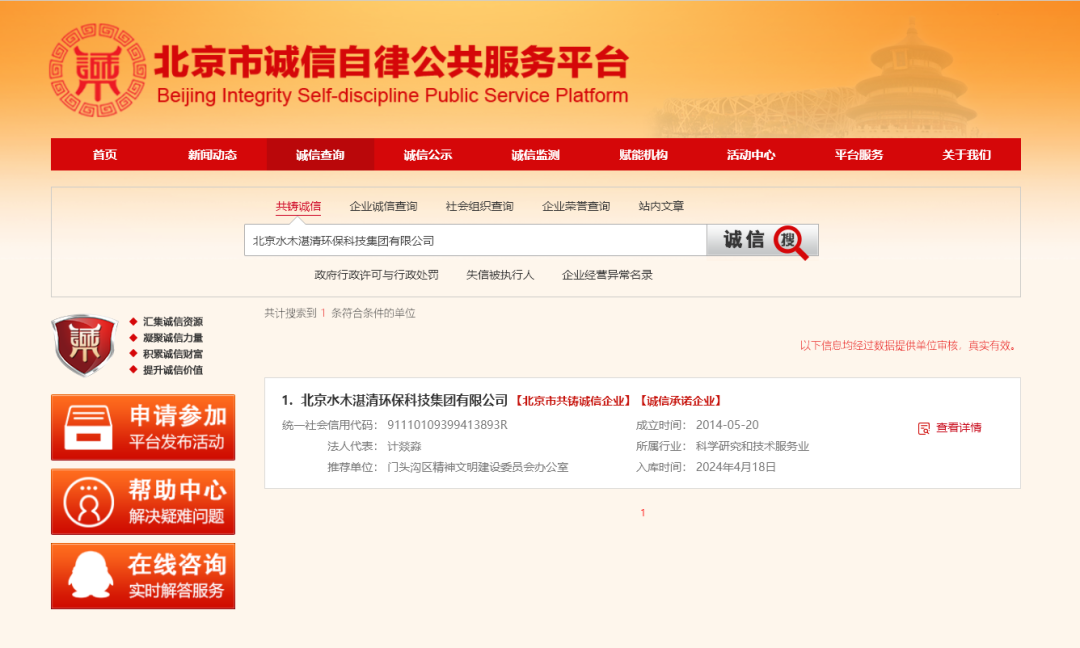Screen dimensions: 1080x648
Task: Select the 站内文章 search tab
Action: pyautogui.click(x=661, y=207)
